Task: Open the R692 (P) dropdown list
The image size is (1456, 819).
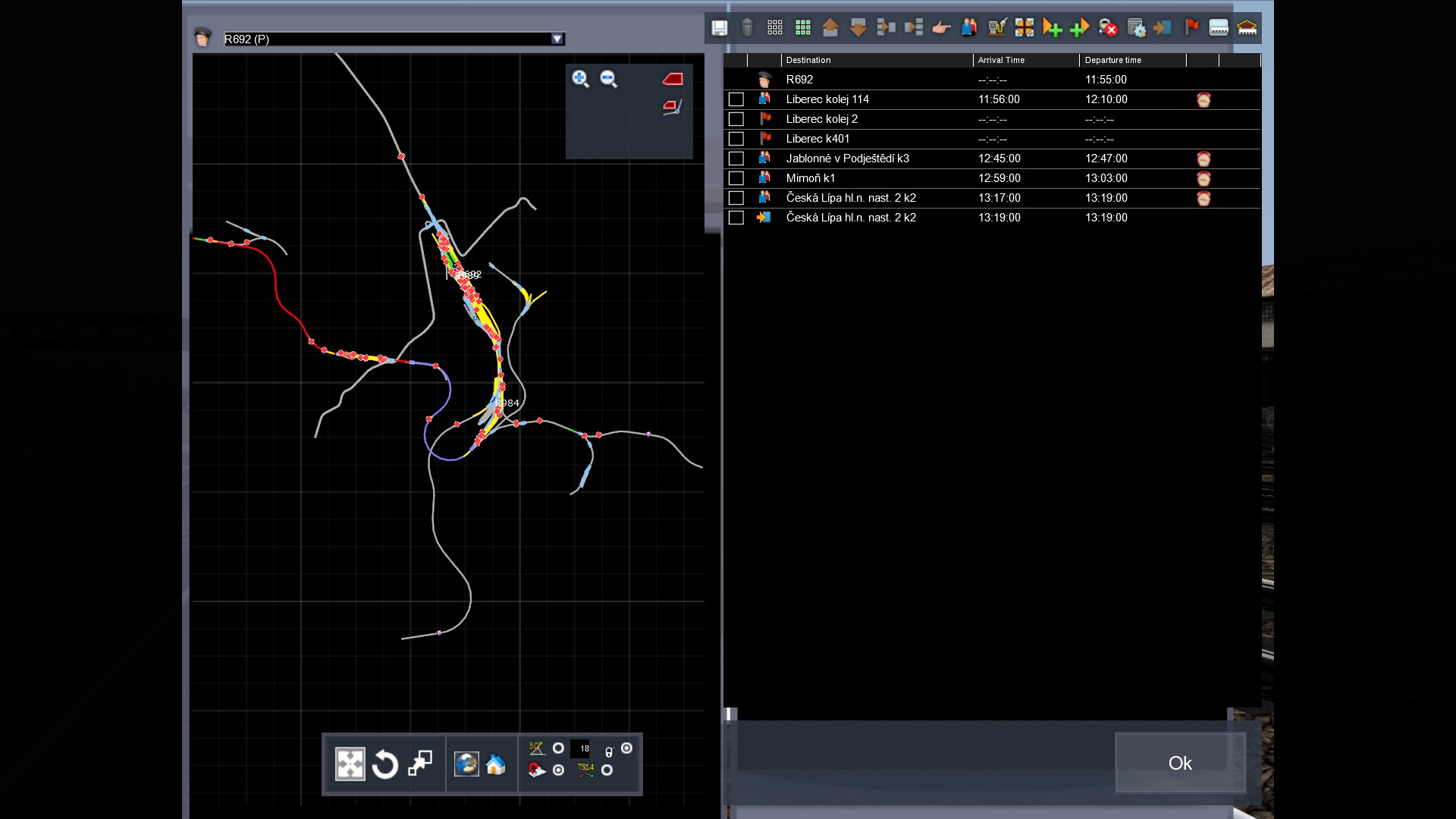Action: tap(558, 38)
